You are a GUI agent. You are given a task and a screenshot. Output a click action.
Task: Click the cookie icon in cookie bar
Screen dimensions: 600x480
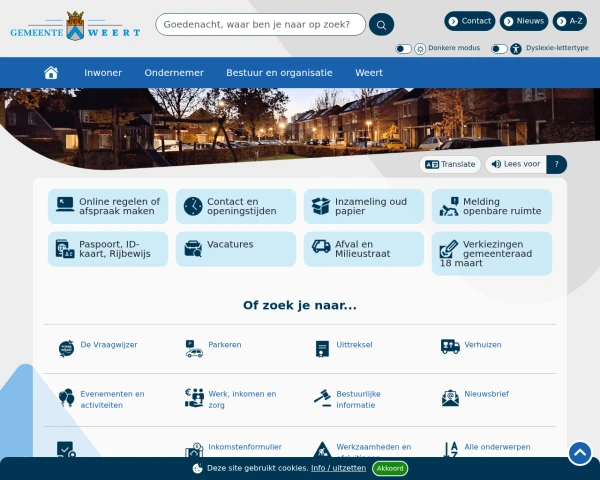(x=197, y=468)
